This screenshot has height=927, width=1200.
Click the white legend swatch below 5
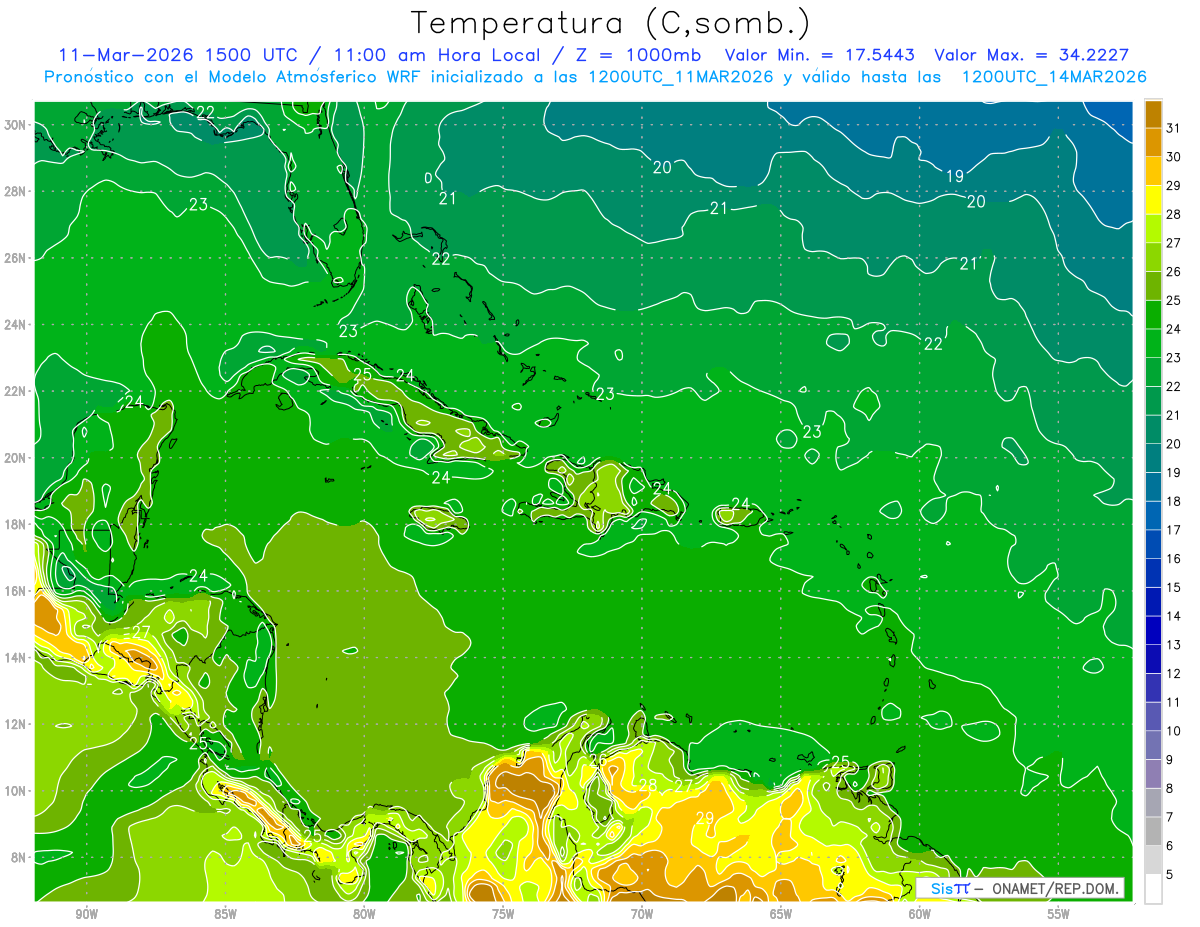click(x=1153, y=889)
